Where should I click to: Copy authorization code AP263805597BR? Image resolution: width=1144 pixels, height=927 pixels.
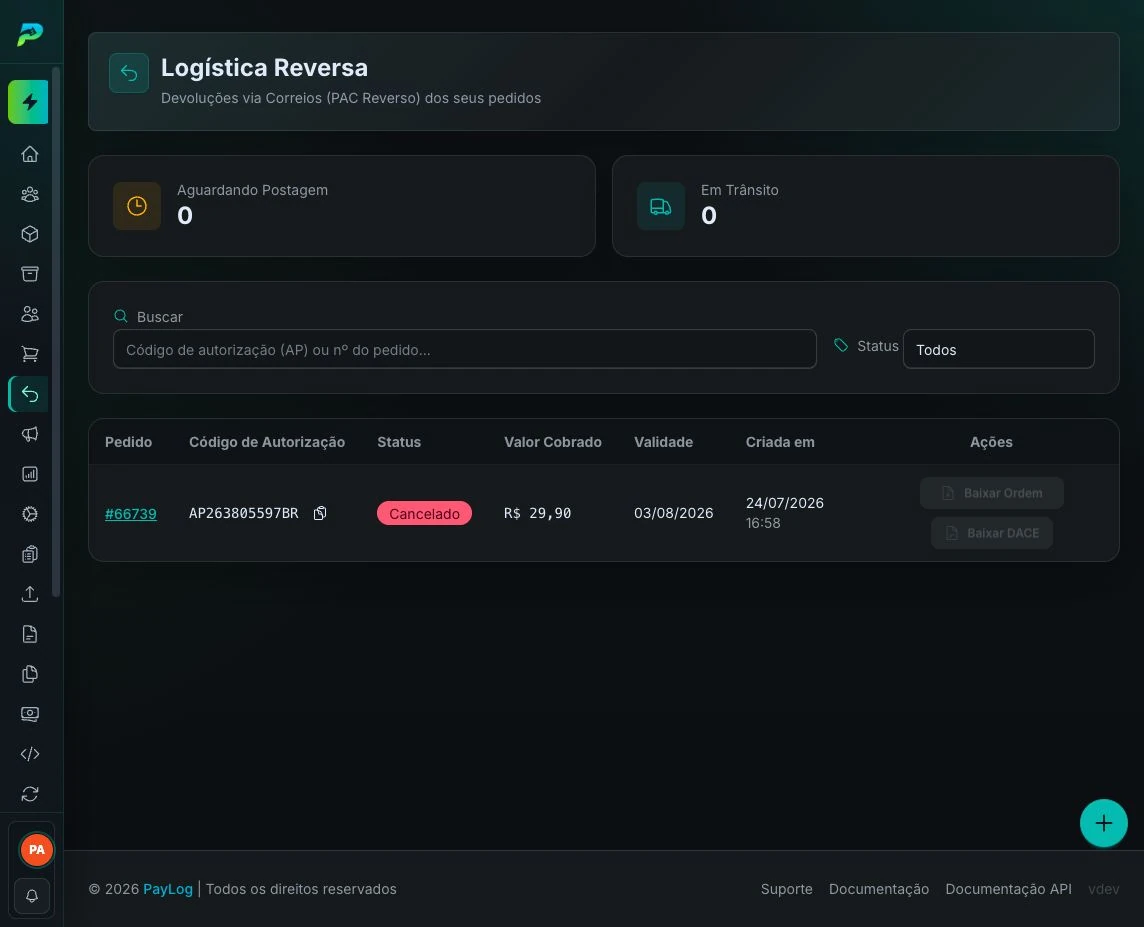point(320,513)
